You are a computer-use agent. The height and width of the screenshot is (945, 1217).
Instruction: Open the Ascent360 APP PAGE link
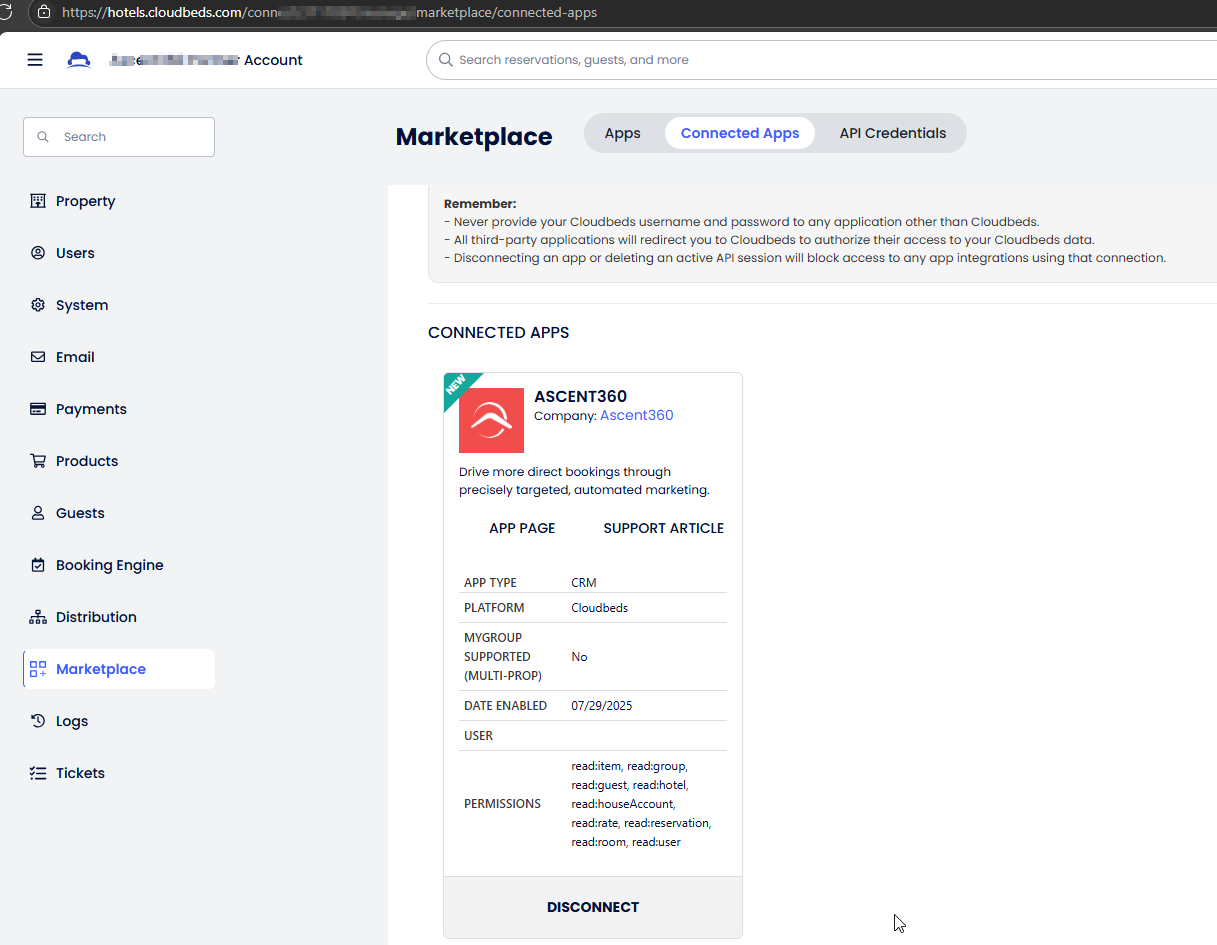tap(522, 528)
